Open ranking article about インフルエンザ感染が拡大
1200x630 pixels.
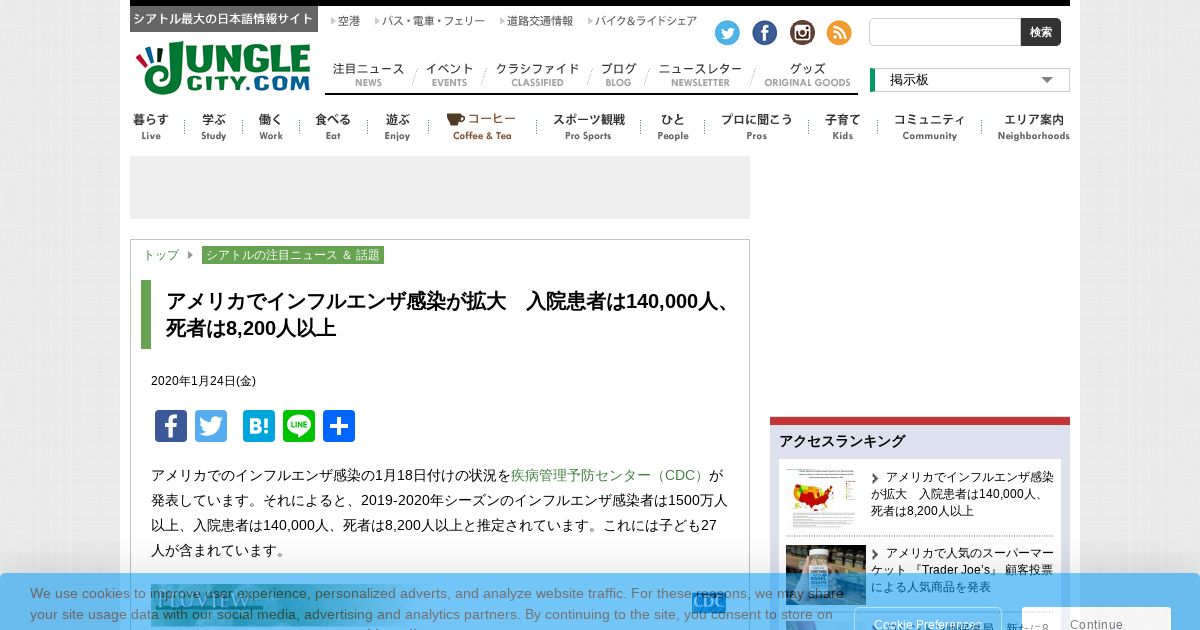pos(962,494)
